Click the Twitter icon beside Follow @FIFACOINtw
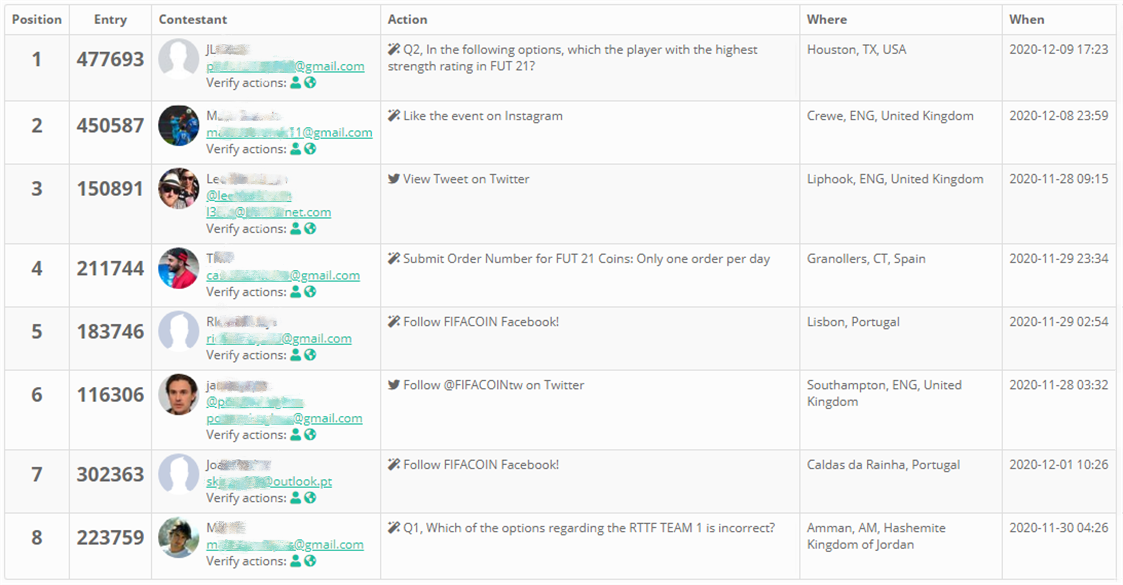The height and width of the screenshot is (585, 1123). [x=394, y=385]
